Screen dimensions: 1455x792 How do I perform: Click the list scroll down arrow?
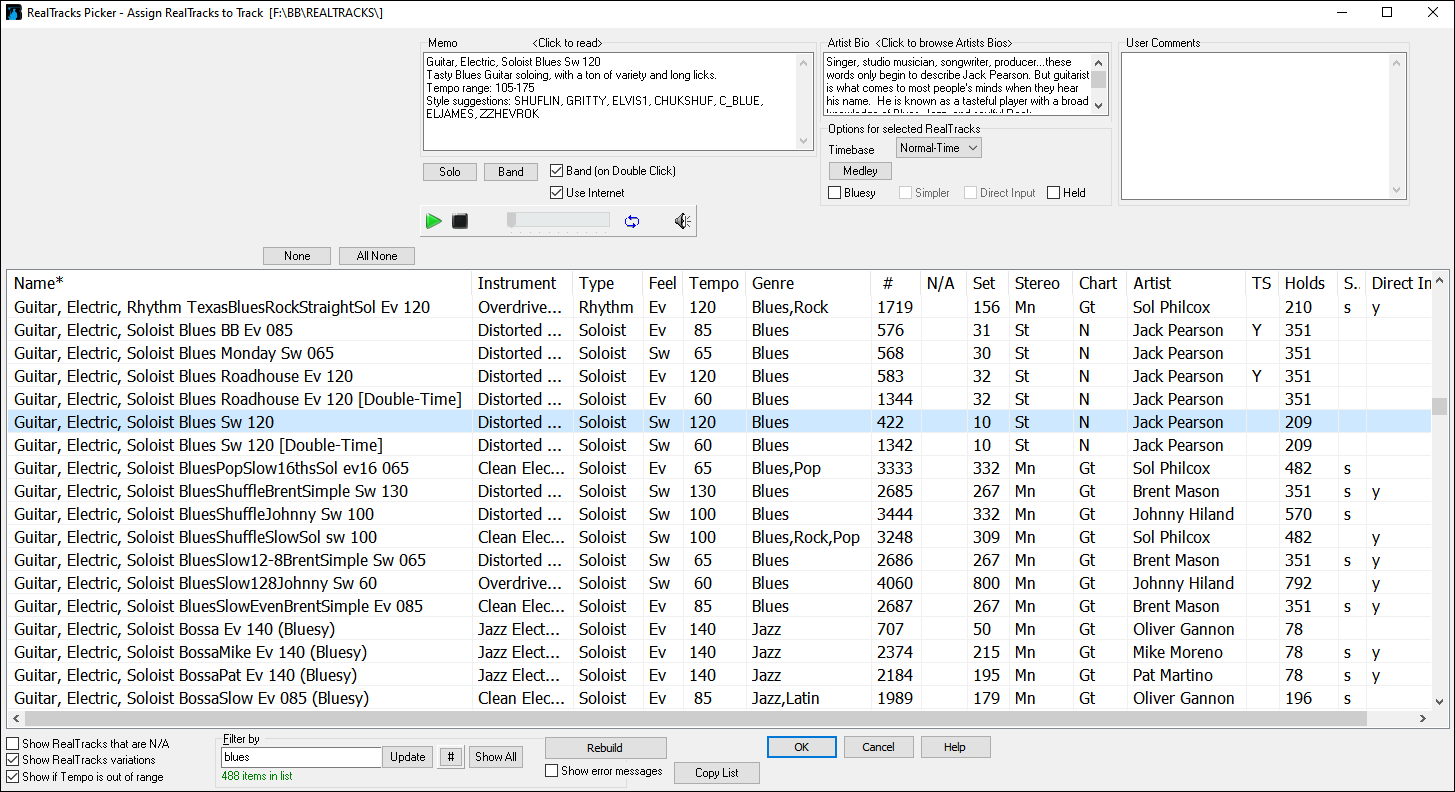(1439, 702)
